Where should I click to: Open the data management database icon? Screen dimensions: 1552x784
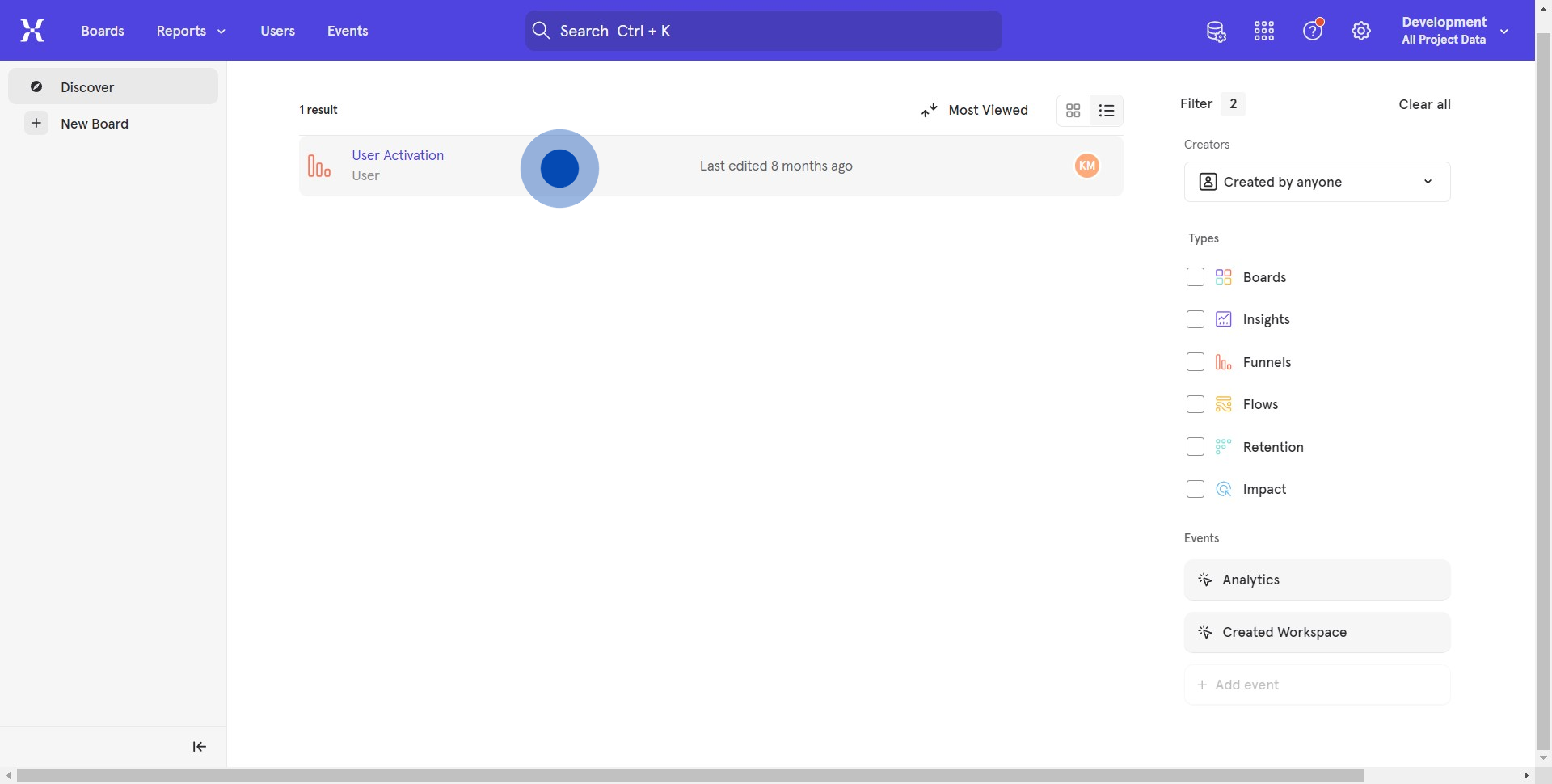(1216, 32)
